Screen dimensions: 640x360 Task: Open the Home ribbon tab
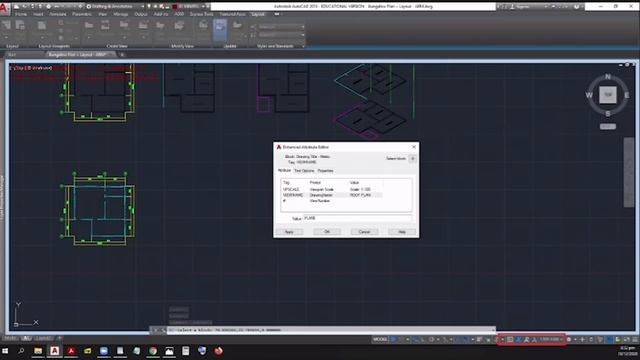(21, 14)
